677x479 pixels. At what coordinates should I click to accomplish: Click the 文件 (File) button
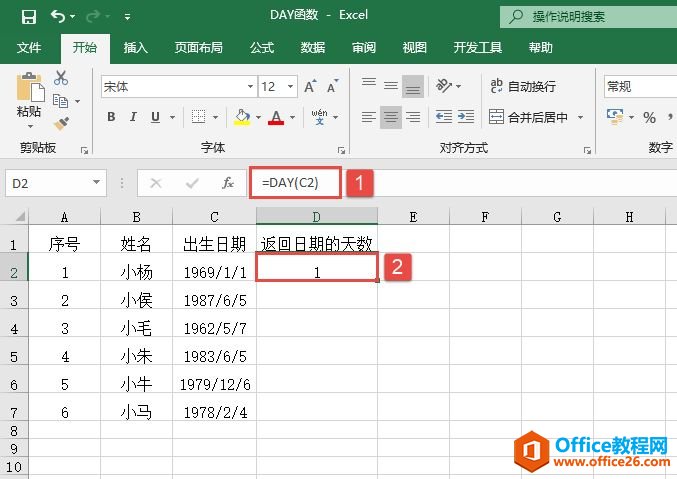coord(29,47)
